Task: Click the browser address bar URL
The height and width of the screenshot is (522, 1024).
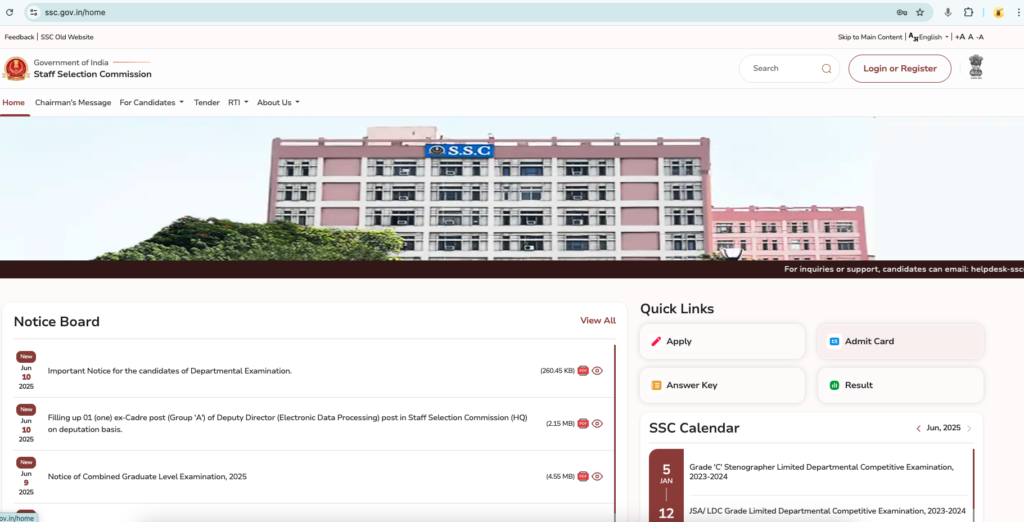Action: click(x=75, y=12)
